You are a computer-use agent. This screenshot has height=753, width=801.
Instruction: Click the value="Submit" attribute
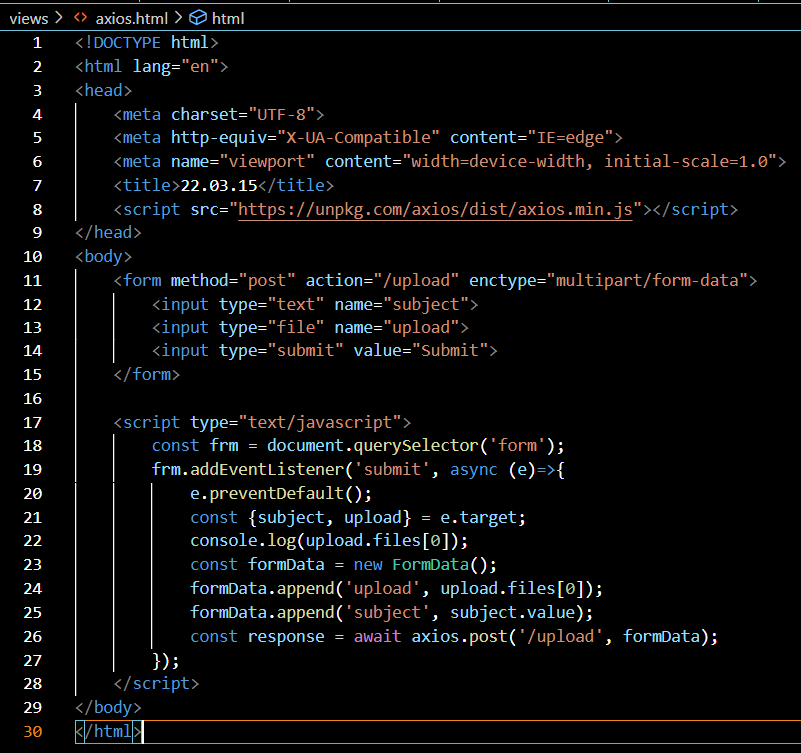pos(421,350)
